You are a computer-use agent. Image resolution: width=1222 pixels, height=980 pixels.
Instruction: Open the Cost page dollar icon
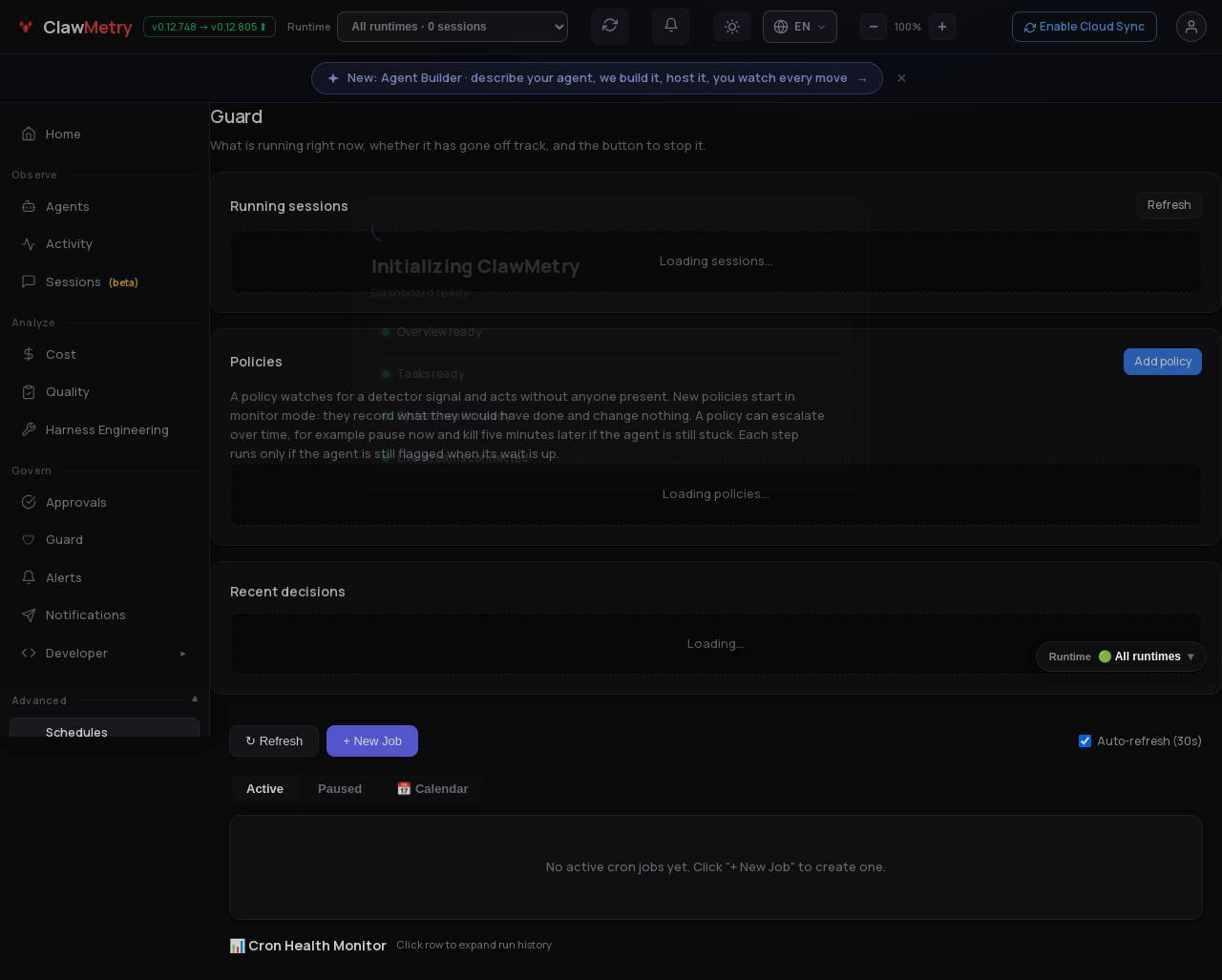point(29,354)
